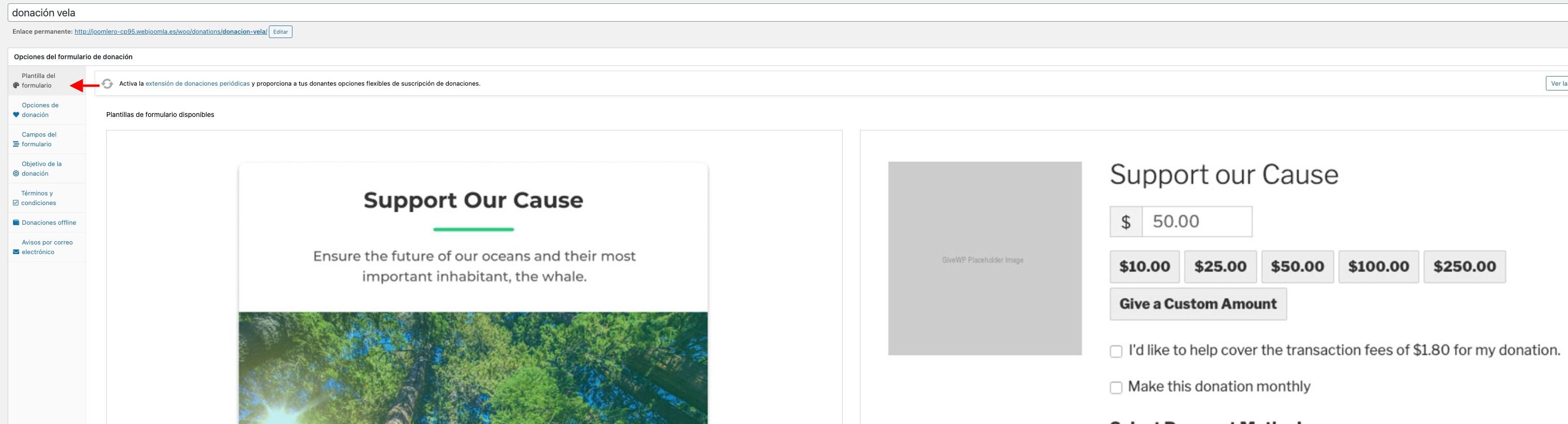
Task: Click the recurring refresh icon in the notice
Action: click(x=107, y=83)
